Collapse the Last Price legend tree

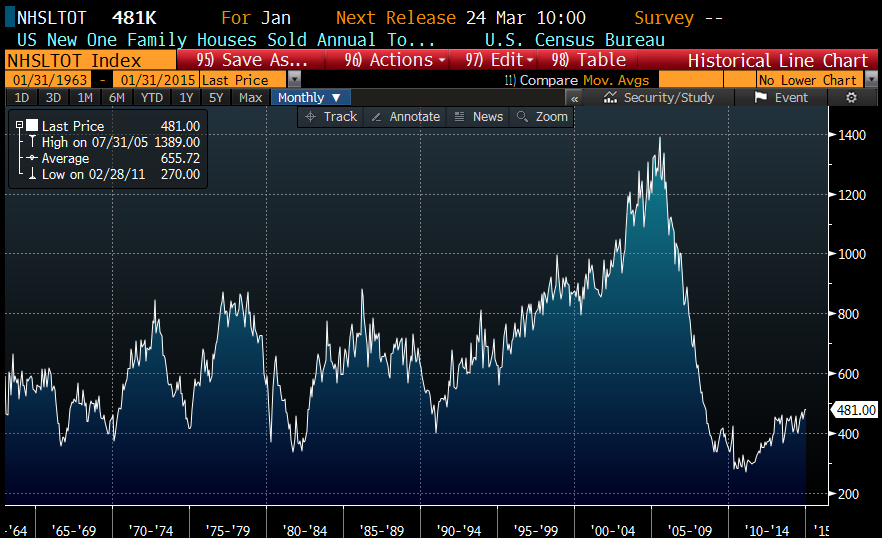pyautogui.click(x=19, y=126)
